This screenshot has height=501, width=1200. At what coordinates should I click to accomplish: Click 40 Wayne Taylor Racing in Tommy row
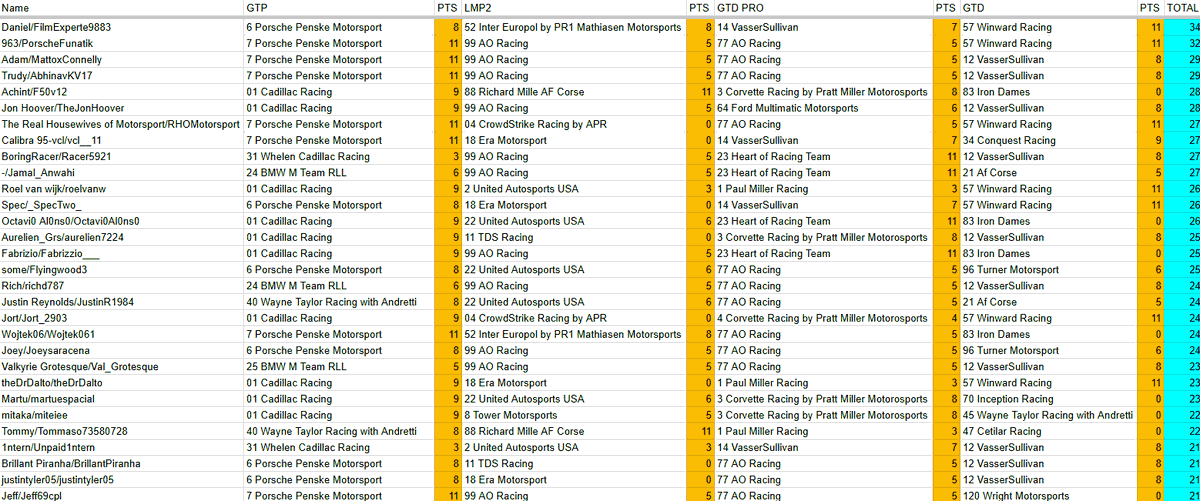340,431
